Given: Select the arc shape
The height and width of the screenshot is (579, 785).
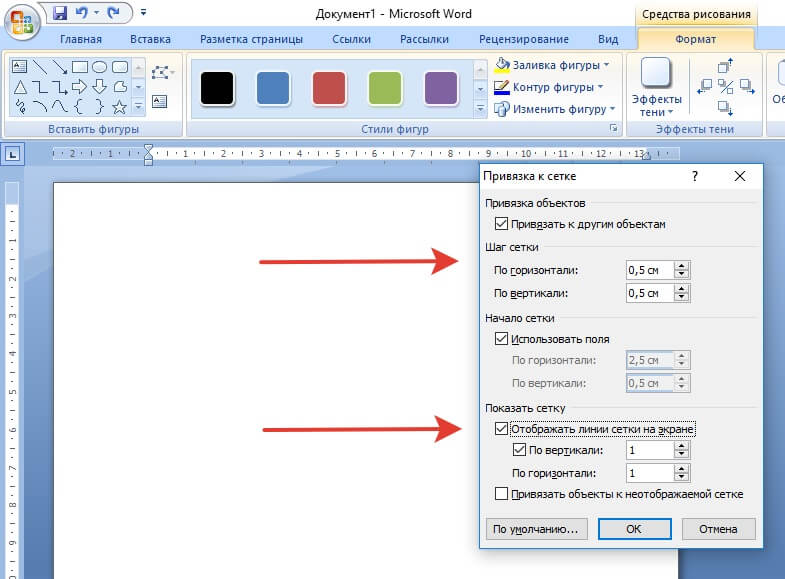Looking at the screenshot, I should (40, 106).
